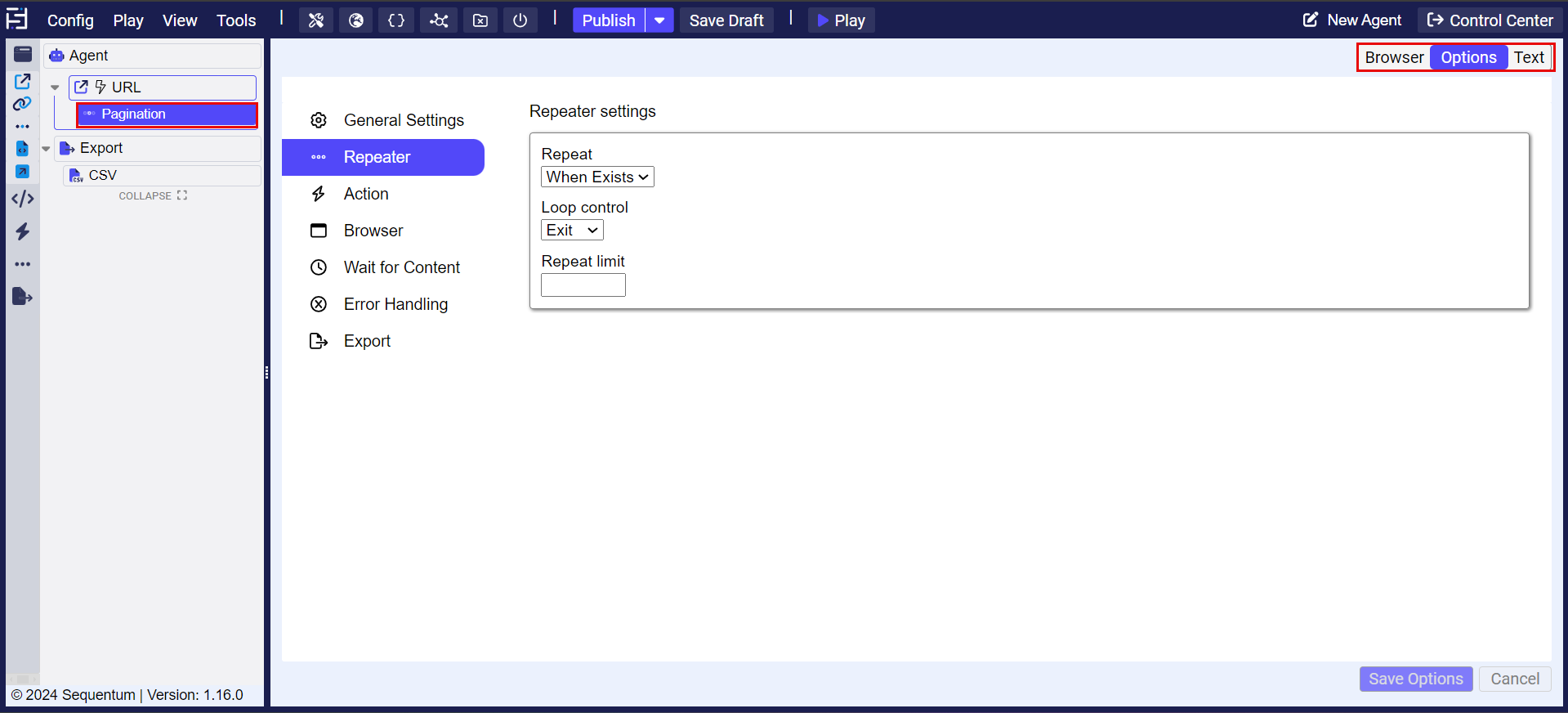Click the curly braces toolbar icon

click(396, 20)
